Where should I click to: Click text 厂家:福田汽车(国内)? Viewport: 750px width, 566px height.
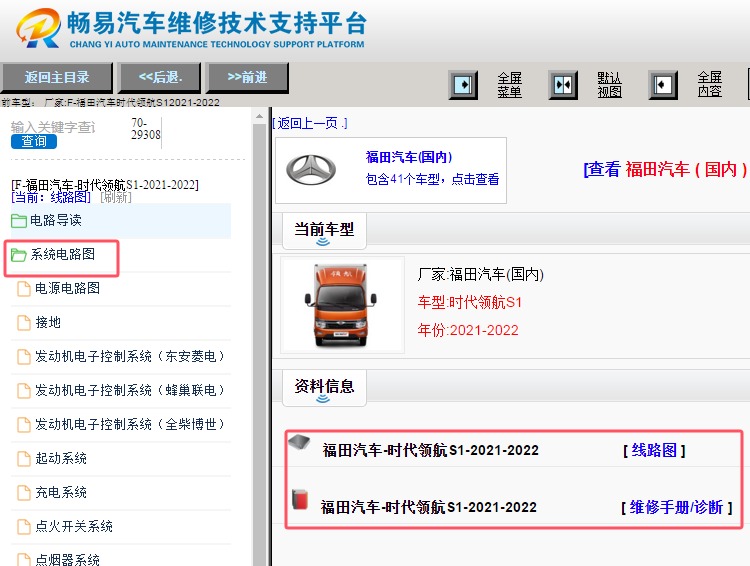coord(480,275)
